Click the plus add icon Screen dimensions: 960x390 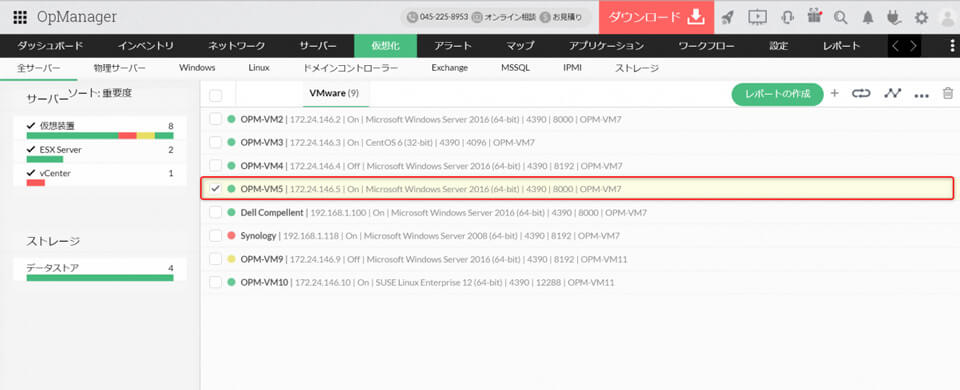coord(834,94)
